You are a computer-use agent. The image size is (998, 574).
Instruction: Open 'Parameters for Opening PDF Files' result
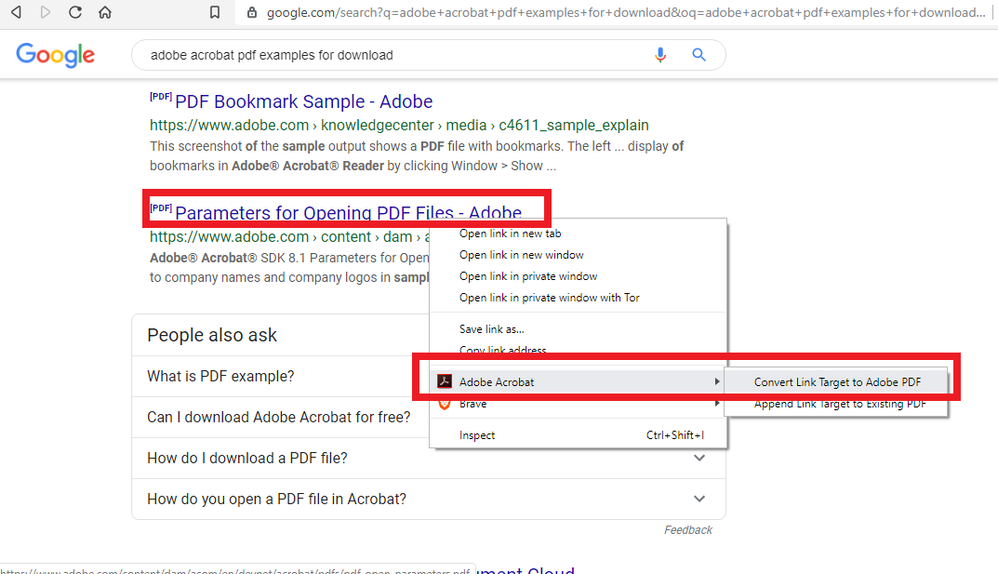click(x=348, y=213)
